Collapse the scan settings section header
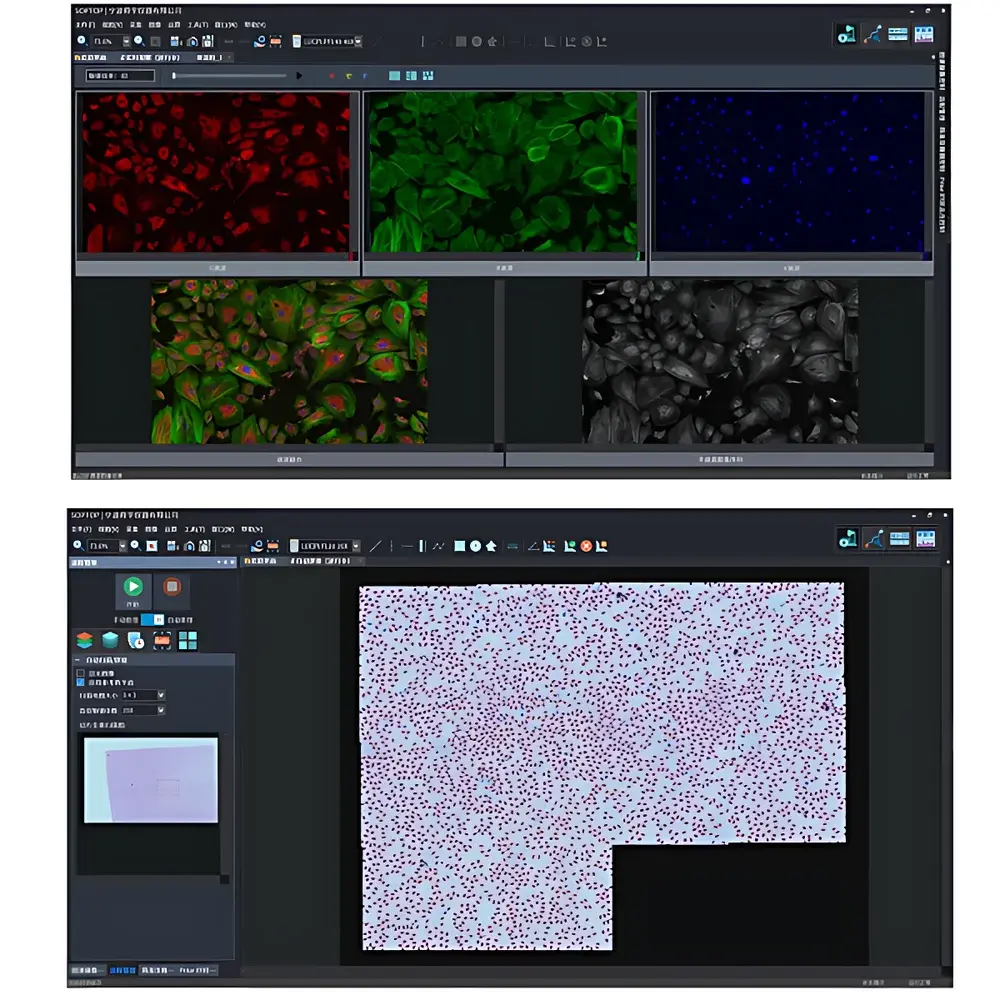 coord(77,659)
